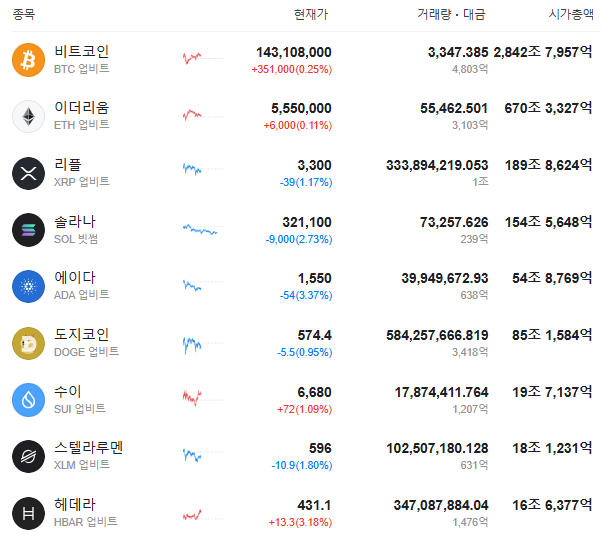Open the 비트코인 name link
The image size is (601, 541).
click(82, 51)
